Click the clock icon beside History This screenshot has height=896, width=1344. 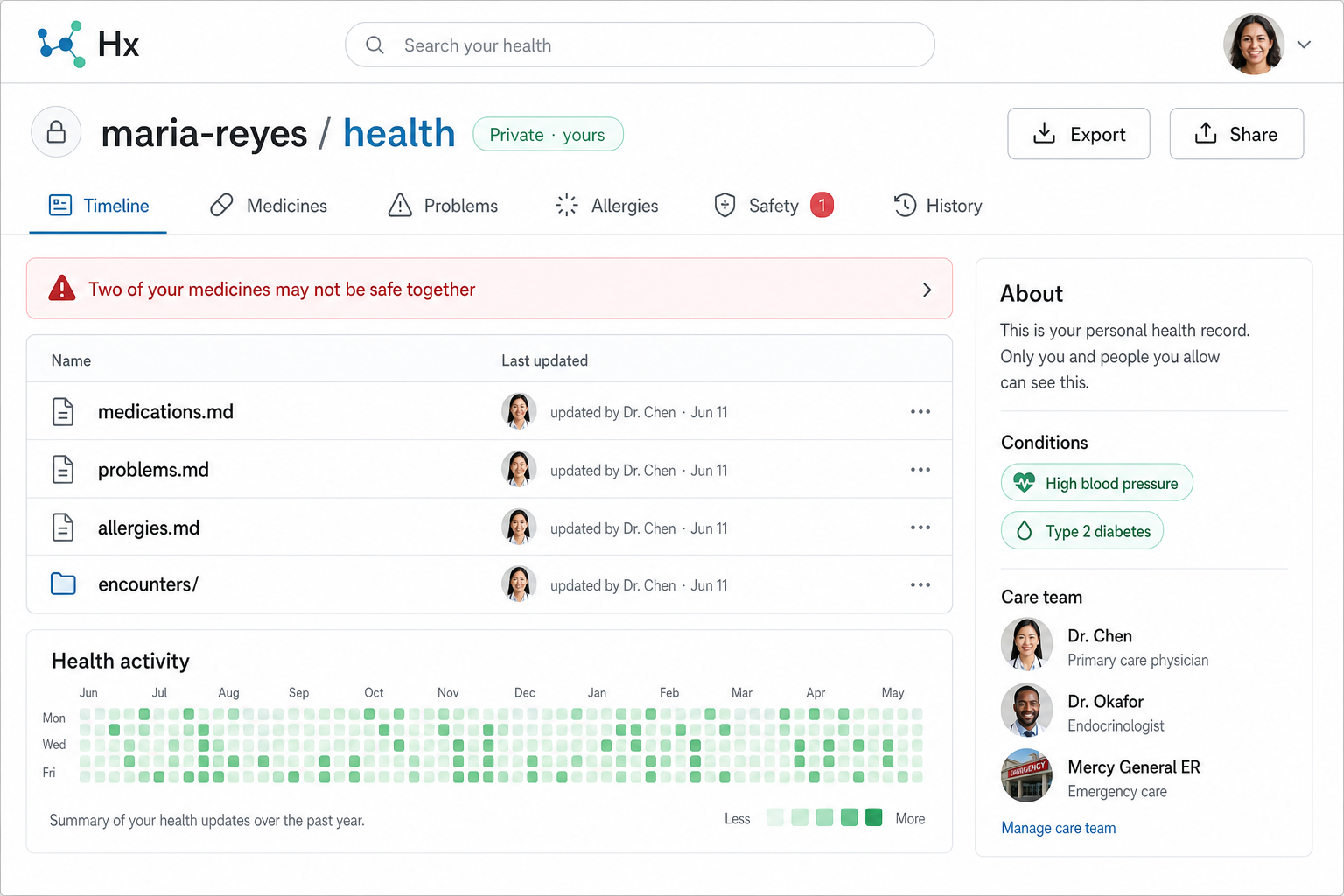pyautogui.click(x=905, y=206)
